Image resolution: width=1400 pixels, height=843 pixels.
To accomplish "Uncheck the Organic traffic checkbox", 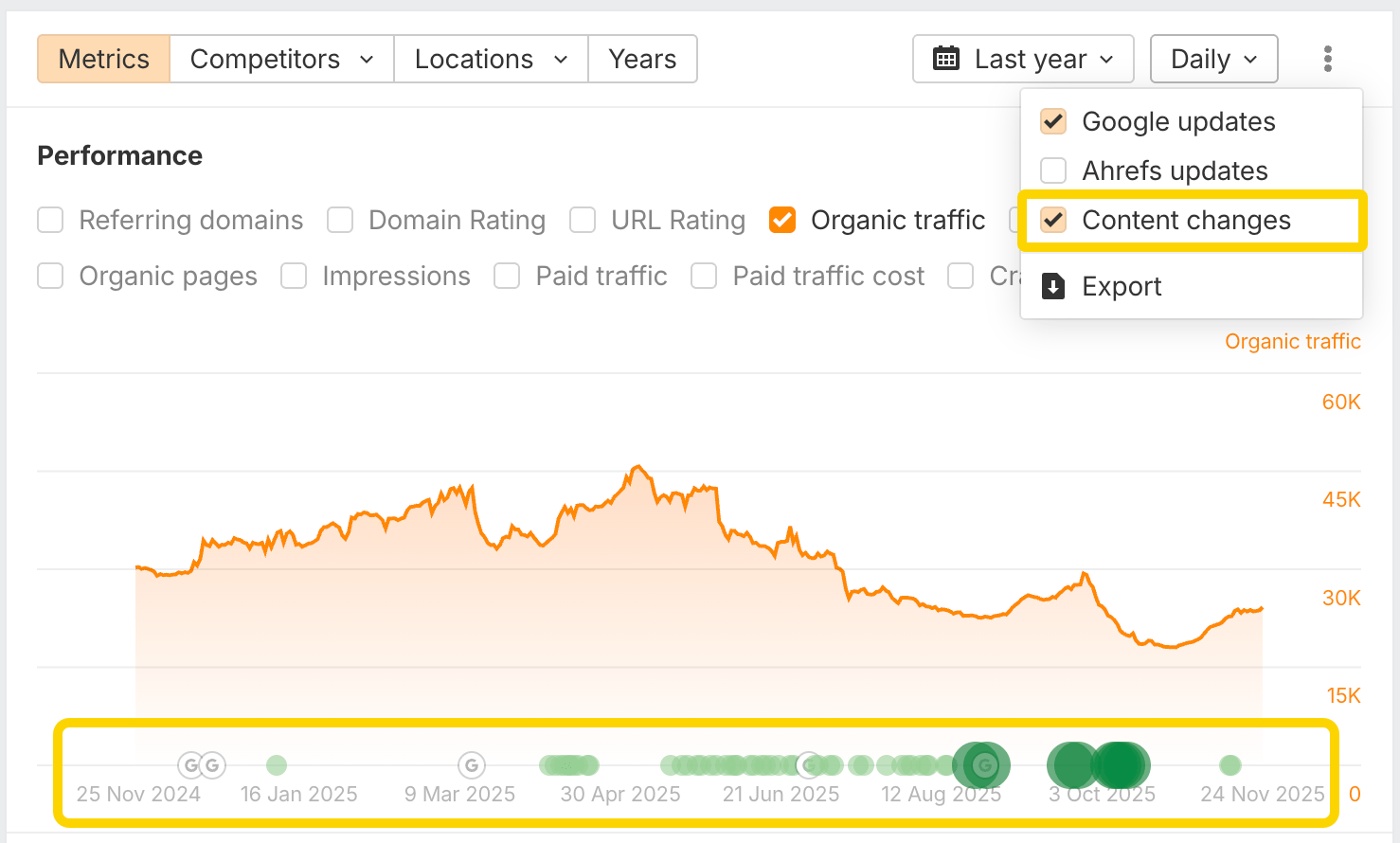I will point(782,220).
